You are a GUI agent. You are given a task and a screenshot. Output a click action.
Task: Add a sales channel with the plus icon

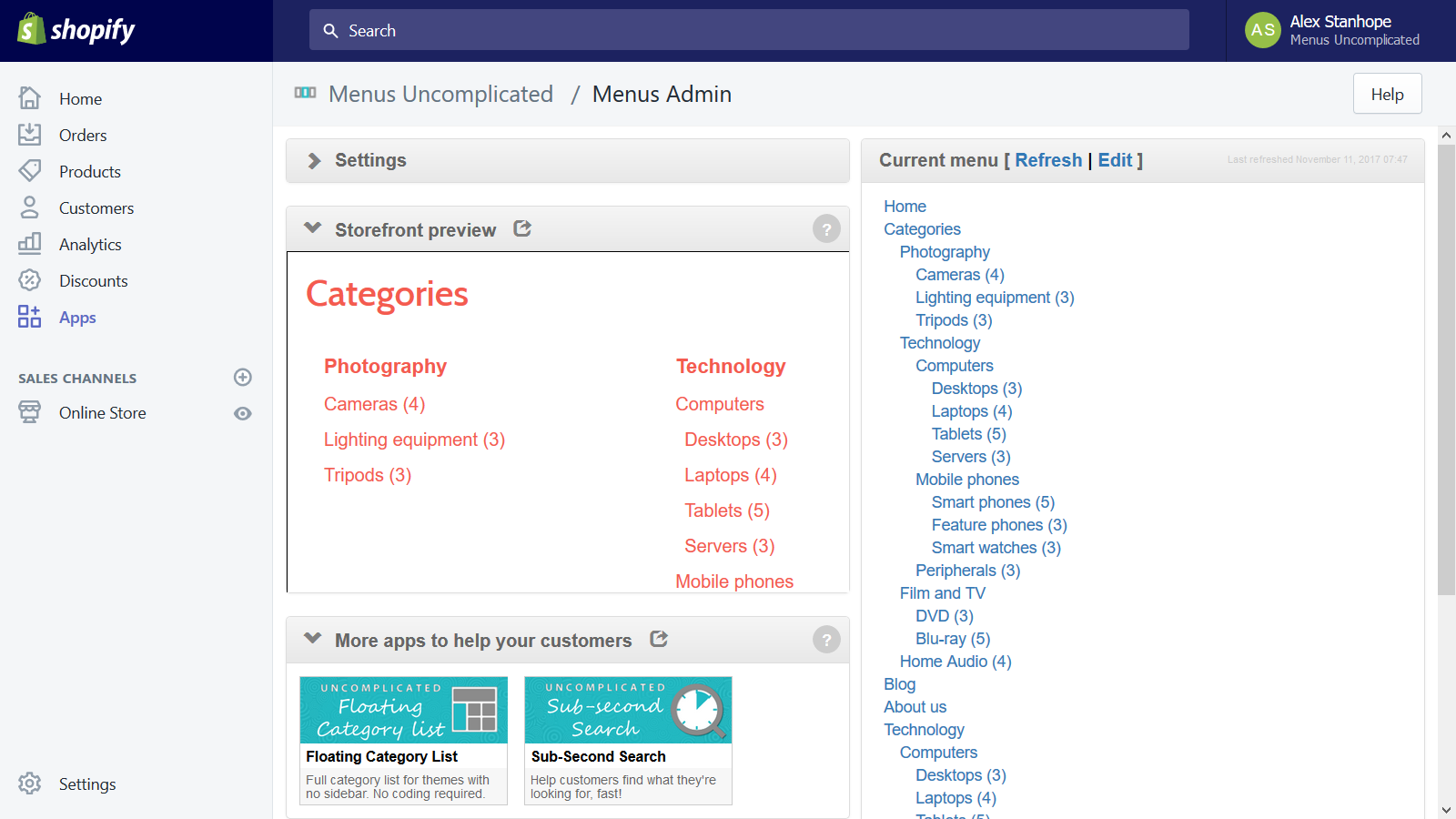[242, 377]
